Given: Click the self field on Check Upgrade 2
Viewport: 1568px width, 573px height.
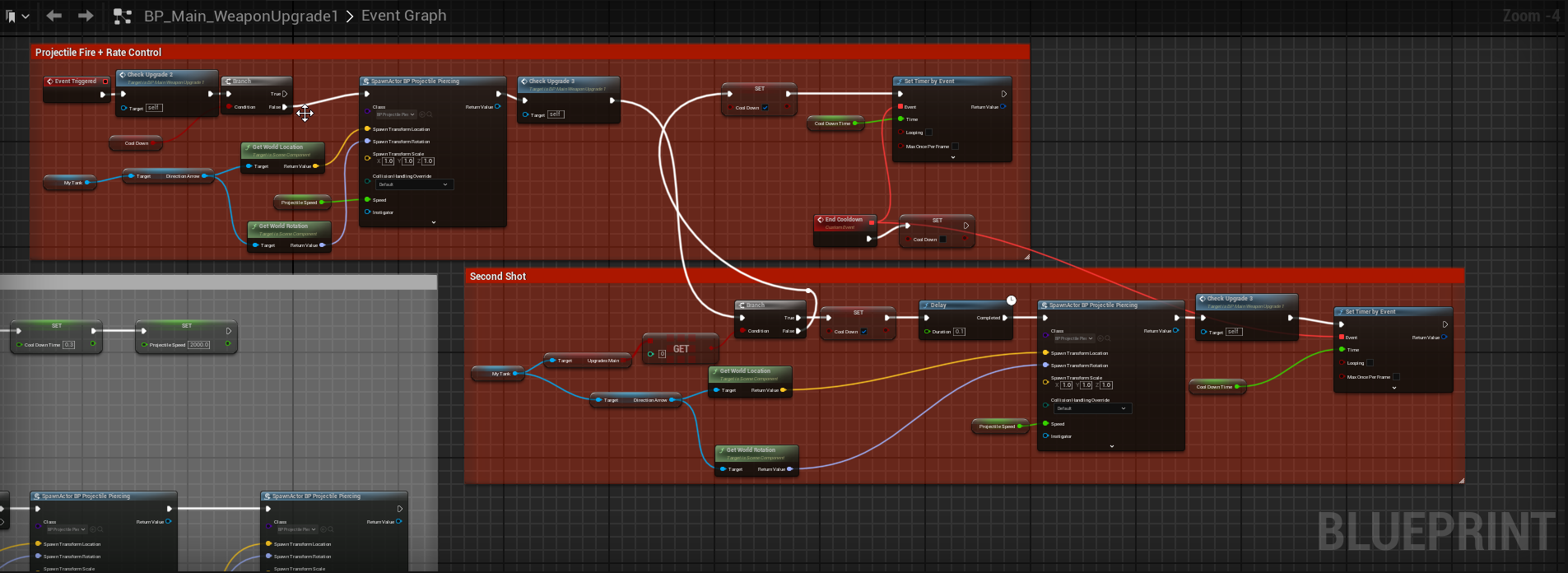Looking at the screenshot, I should (154, 108).
